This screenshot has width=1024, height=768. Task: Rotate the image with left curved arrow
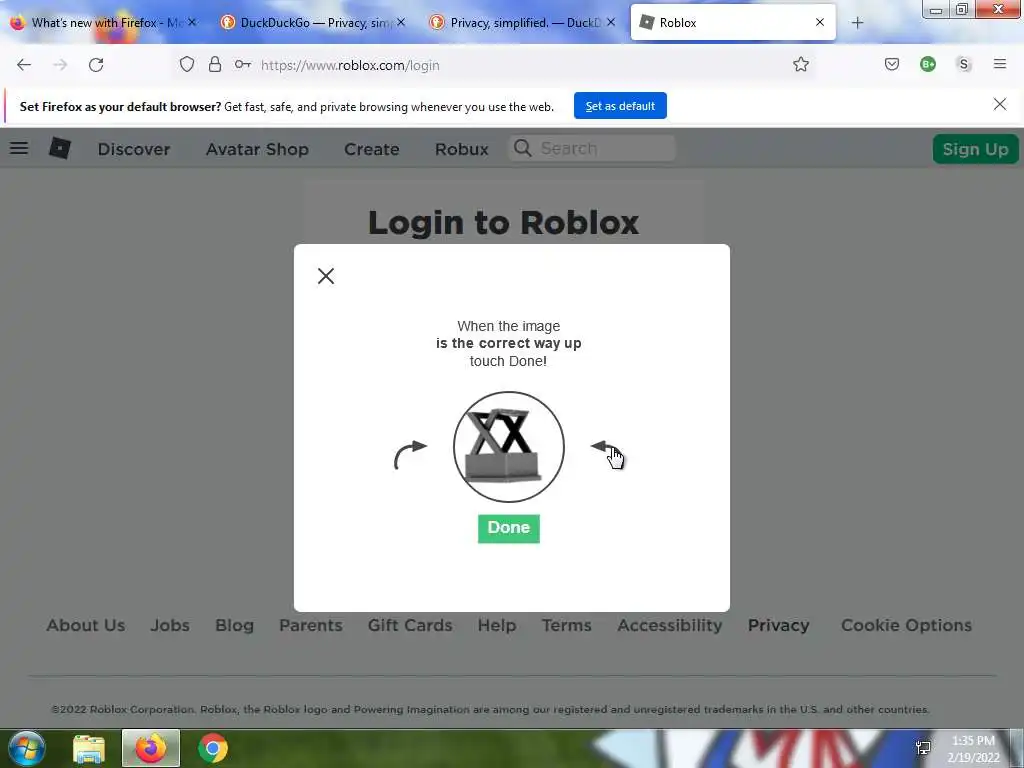tap(410, 454)
